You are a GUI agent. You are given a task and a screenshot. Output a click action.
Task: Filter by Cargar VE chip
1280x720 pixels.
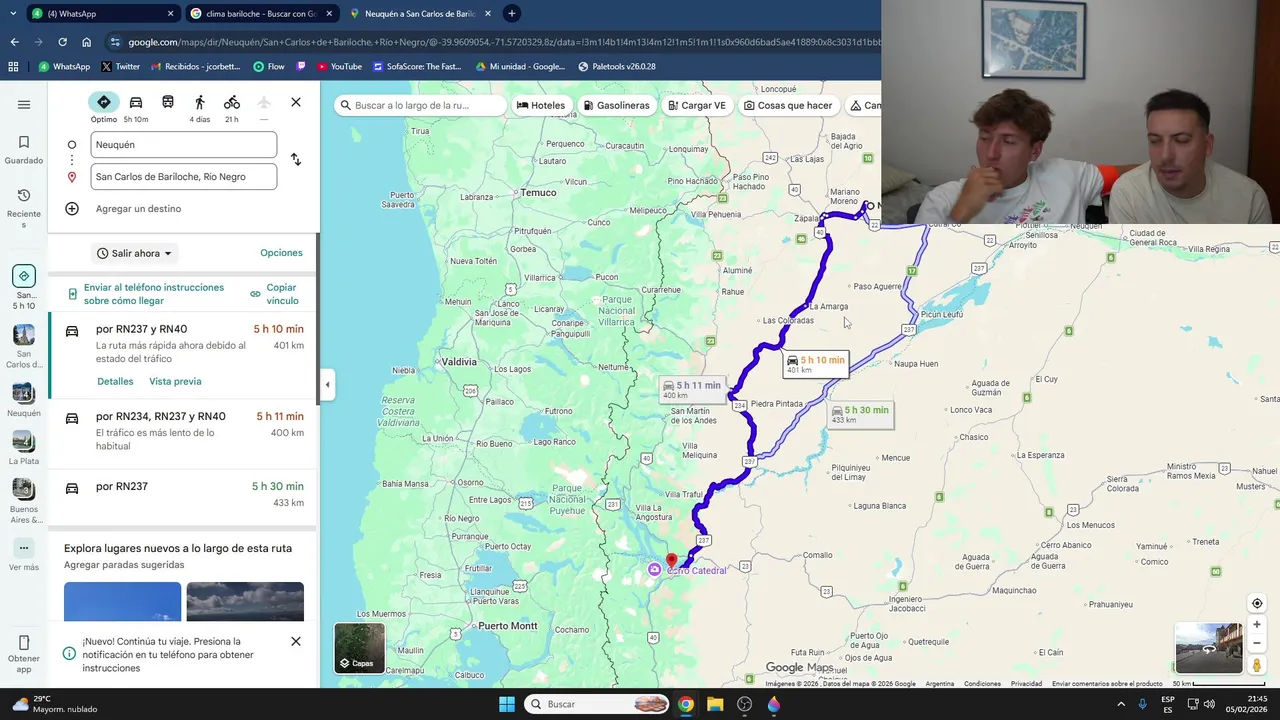click(x=697, y=105)
